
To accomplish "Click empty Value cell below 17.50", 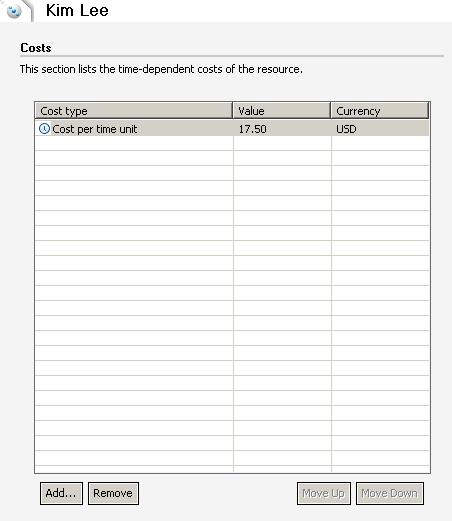I will [282, 143].
